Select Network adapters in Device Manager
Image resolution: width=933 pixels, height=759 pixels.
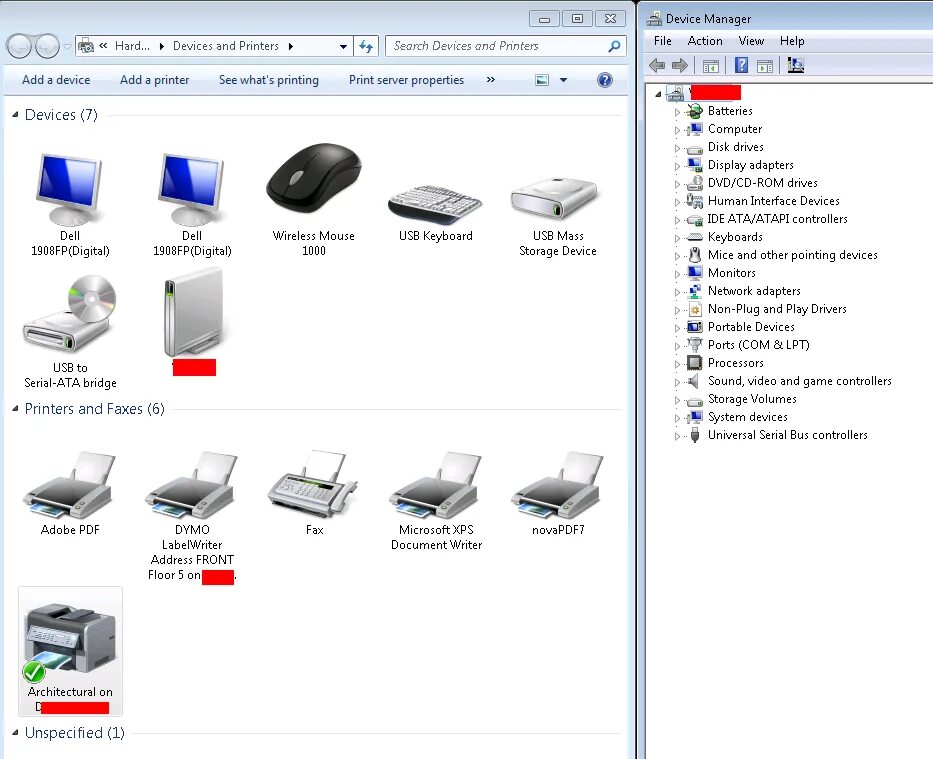click(x=754, y=291)
